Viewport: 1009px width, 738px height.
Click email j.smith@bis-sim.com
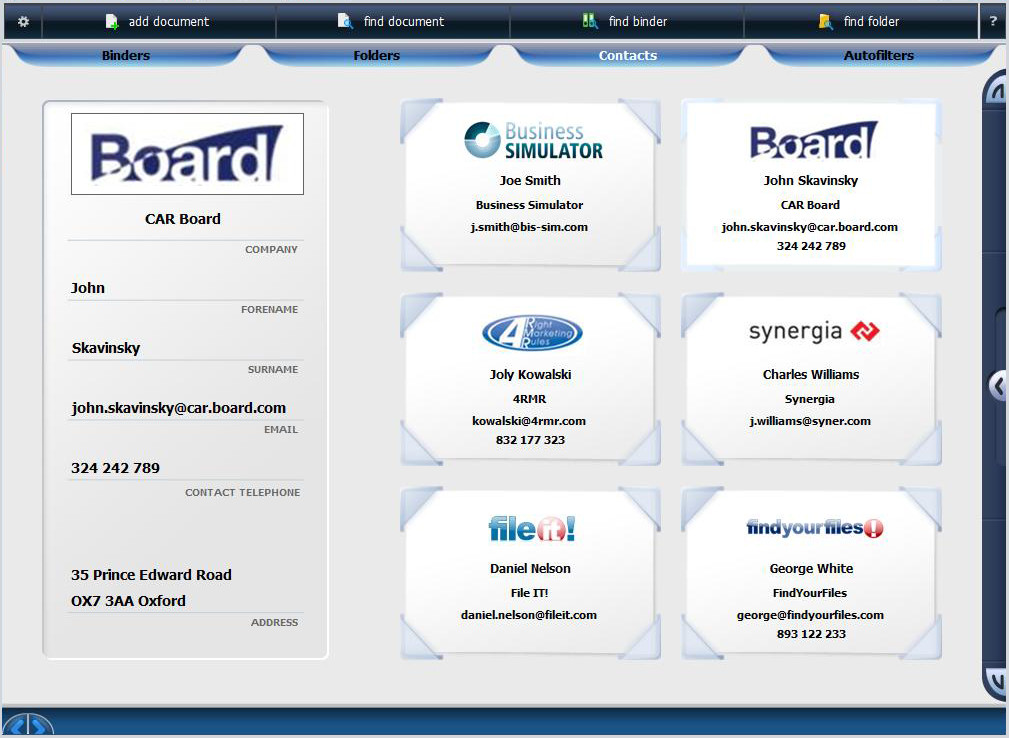click(x=529, y=227)
